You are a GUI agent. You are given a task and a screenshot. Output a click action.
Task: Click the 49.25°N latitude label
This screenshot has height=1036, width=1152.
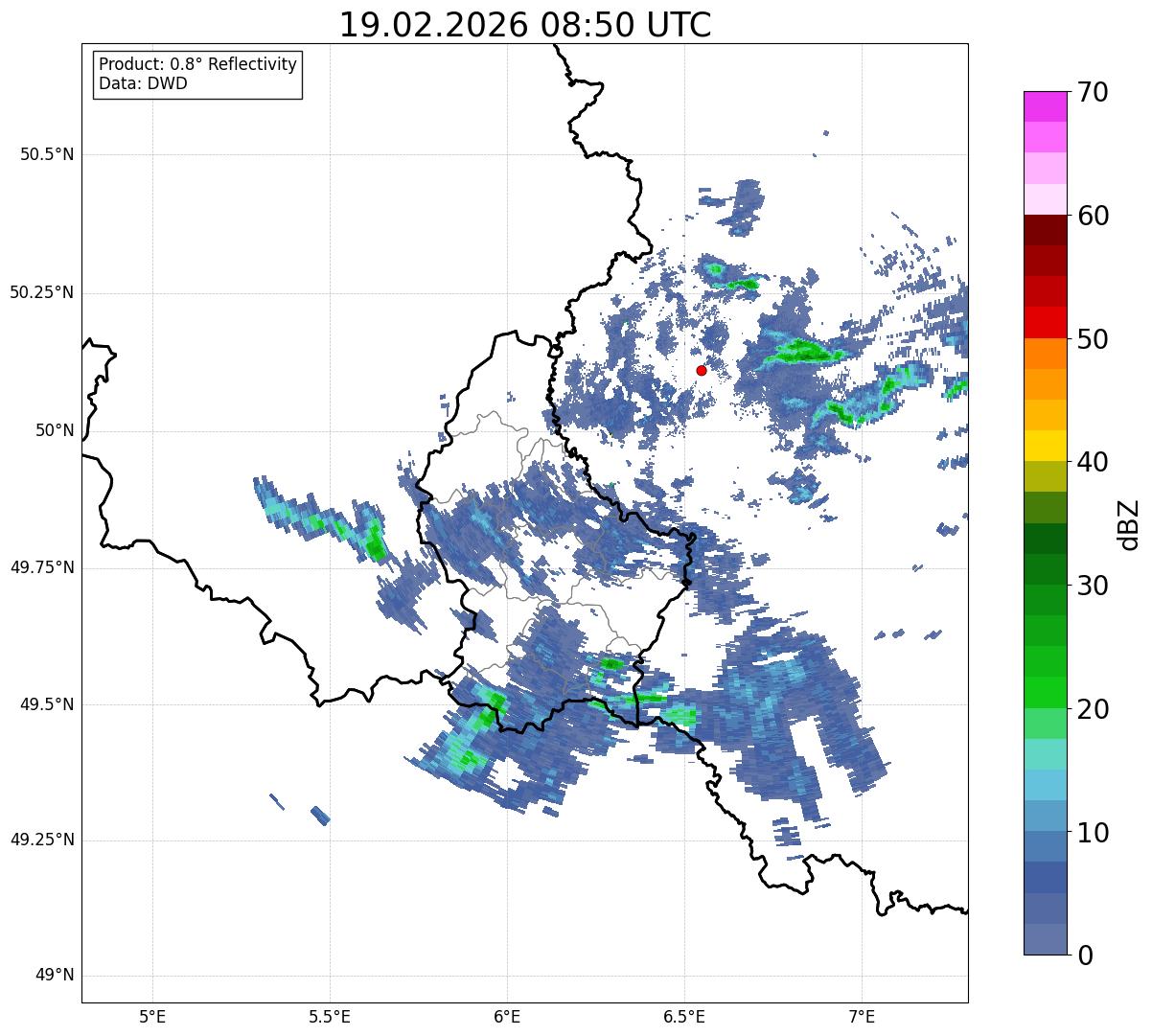click(41, 840)
